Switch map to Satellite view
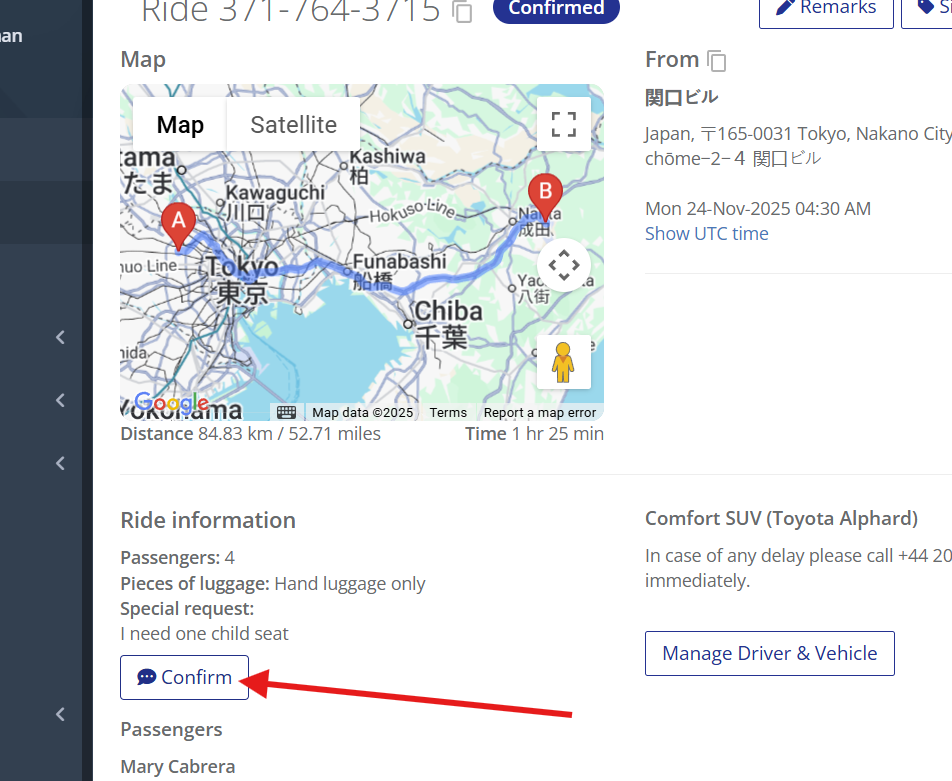 click(x=293, y=124)
